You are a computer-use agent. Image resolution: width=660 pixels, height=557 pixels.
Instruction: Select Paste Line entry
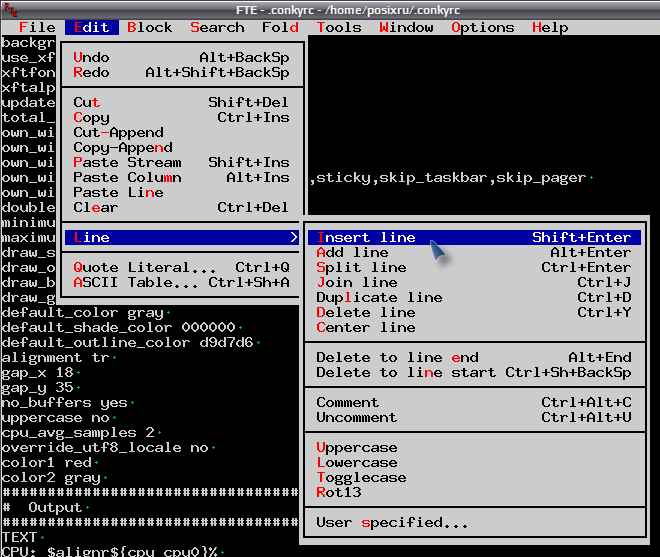[x=181, y=192]
